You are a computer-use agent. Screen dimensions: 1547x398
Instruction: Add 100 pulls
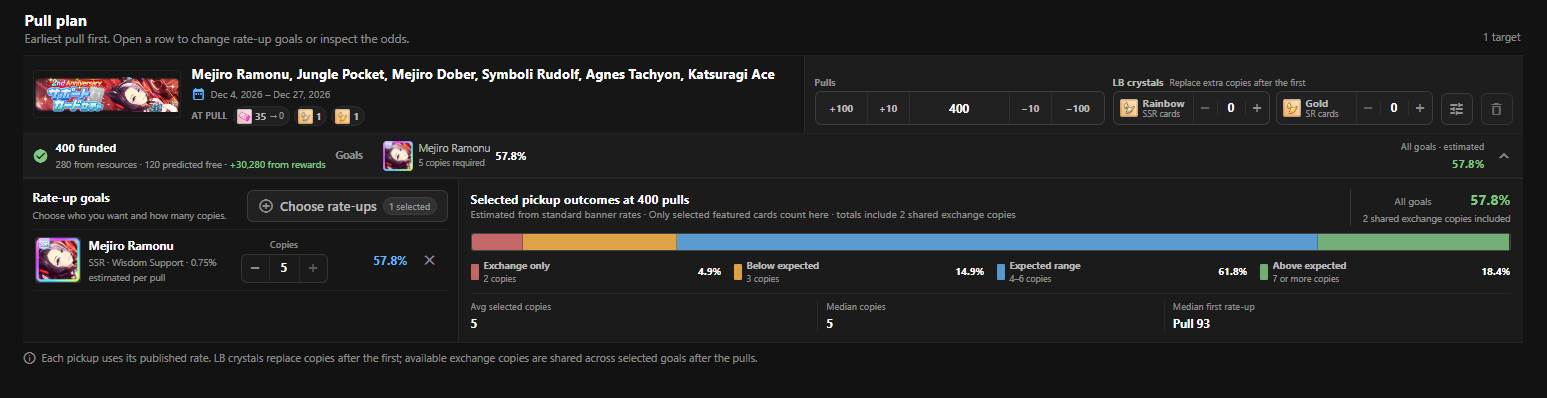(x=841, y=108)
